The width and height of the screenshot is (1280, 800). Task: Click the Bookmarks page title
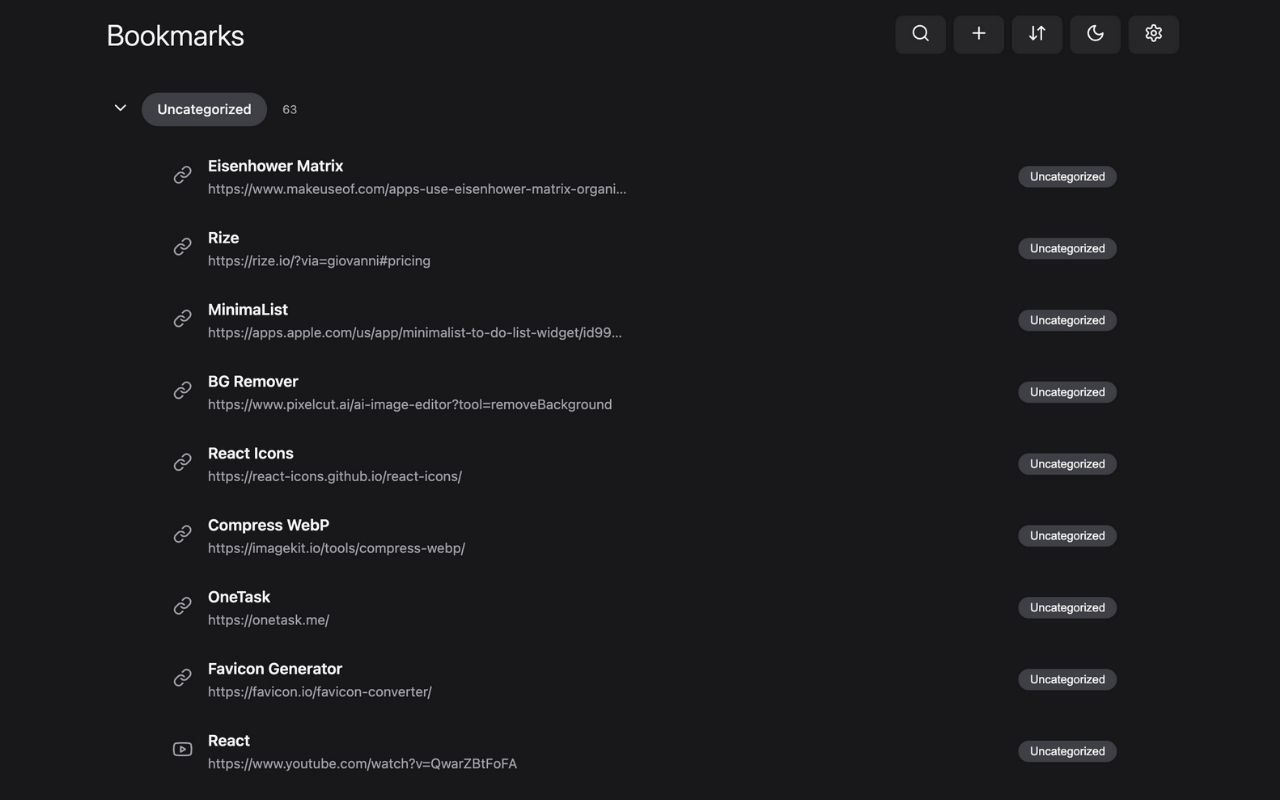tap(175, 36)
